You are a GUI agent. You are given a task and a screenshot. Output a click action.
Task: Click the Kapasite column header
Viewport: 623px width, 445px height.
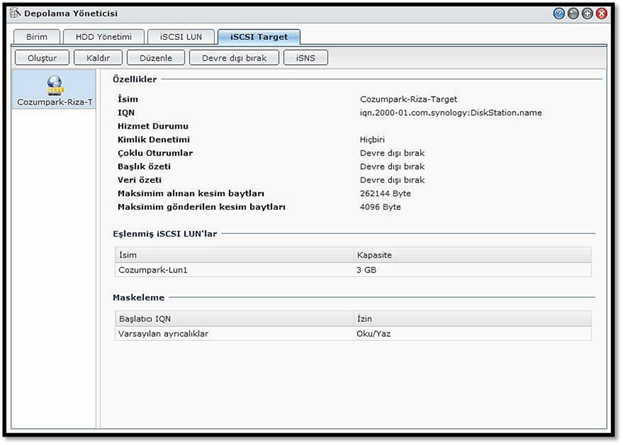point(471,255)
